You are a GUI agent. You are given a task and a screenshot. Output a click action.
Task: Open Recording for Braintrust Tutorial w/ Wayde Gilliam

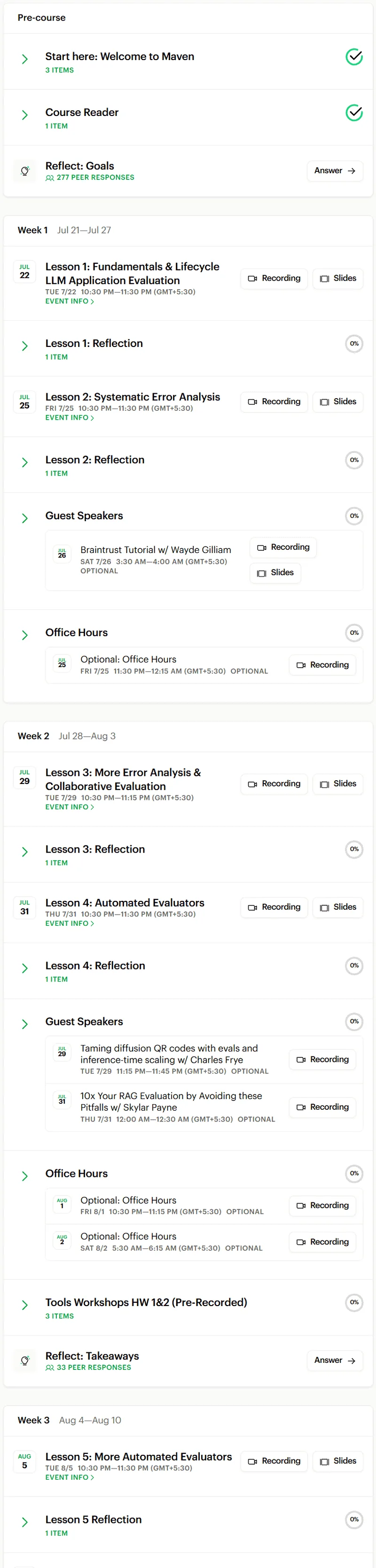click(x=283, y=547)
